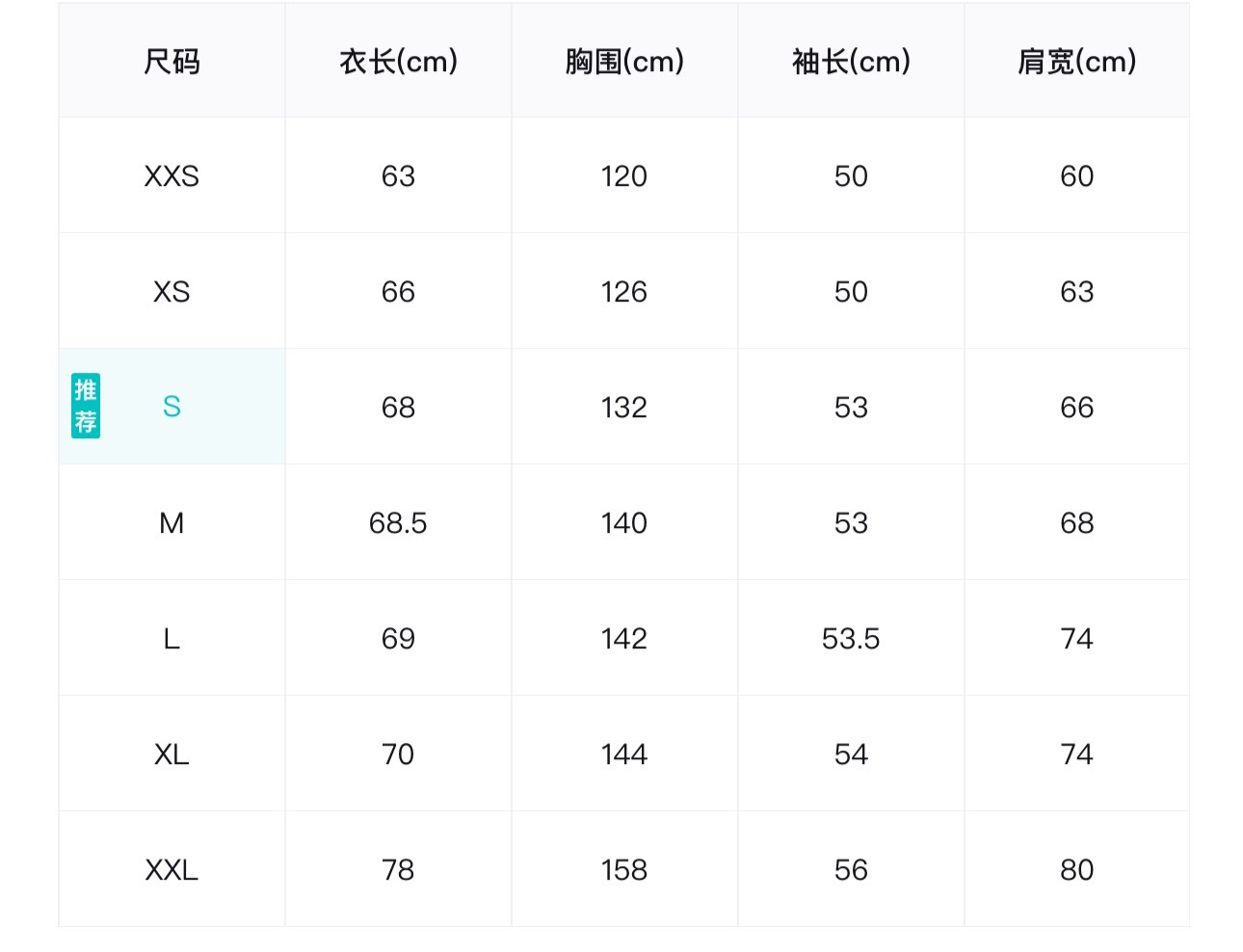The width and height of the screenshot is (1243, 952).
Task: Select the XS size cell
Action: coord(172,292)
